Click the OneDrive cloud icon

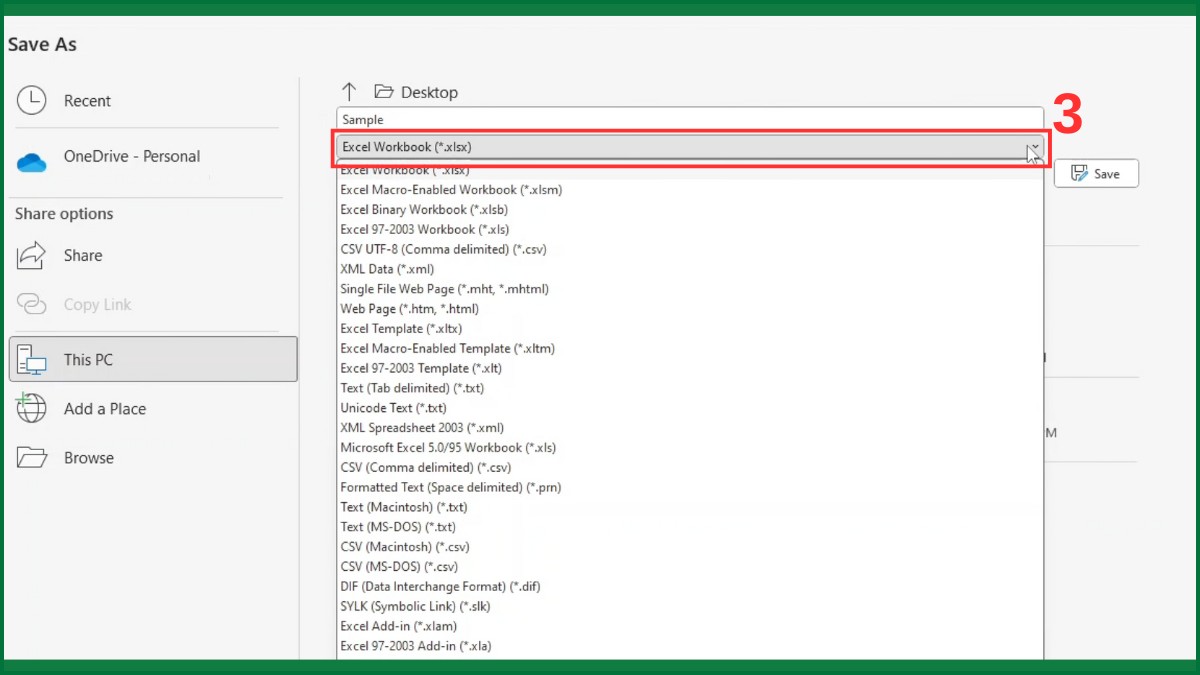pos(31,156)
